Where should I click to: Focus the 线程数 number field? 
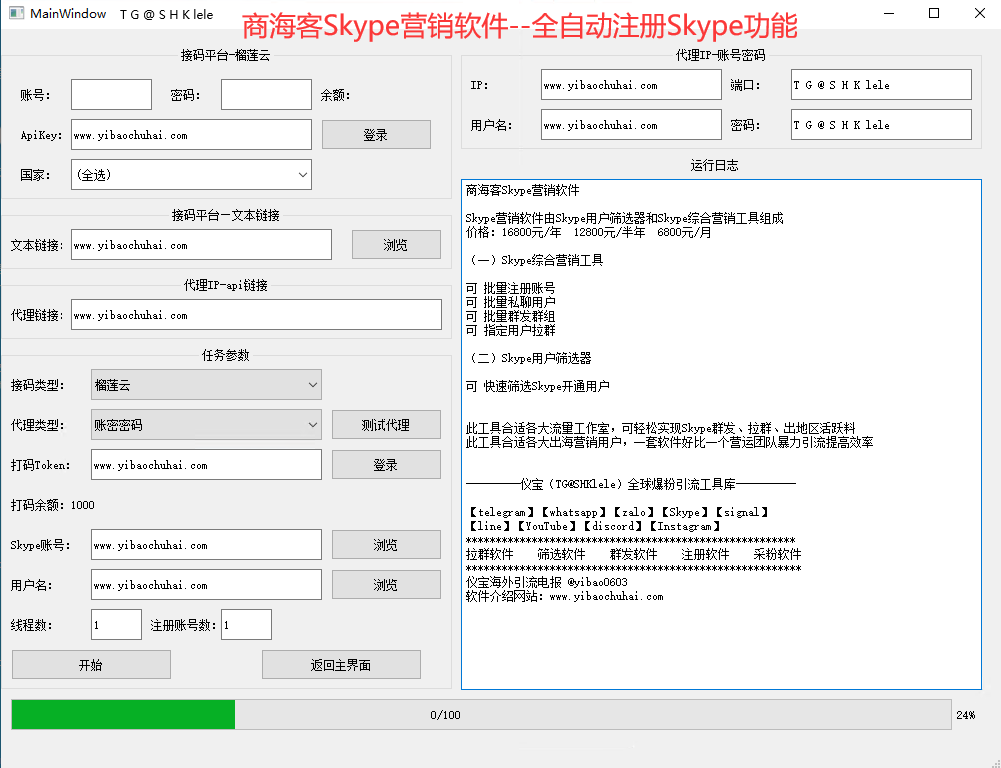[116, 625]
